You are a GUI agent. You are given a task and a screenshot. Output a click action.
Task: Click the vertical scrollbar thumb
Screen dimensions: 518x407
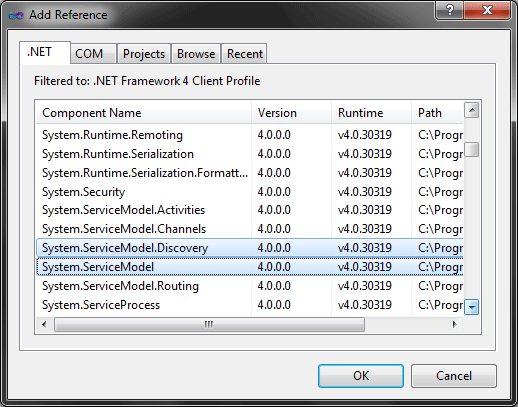pyautogui.click(x=472, y=149)
